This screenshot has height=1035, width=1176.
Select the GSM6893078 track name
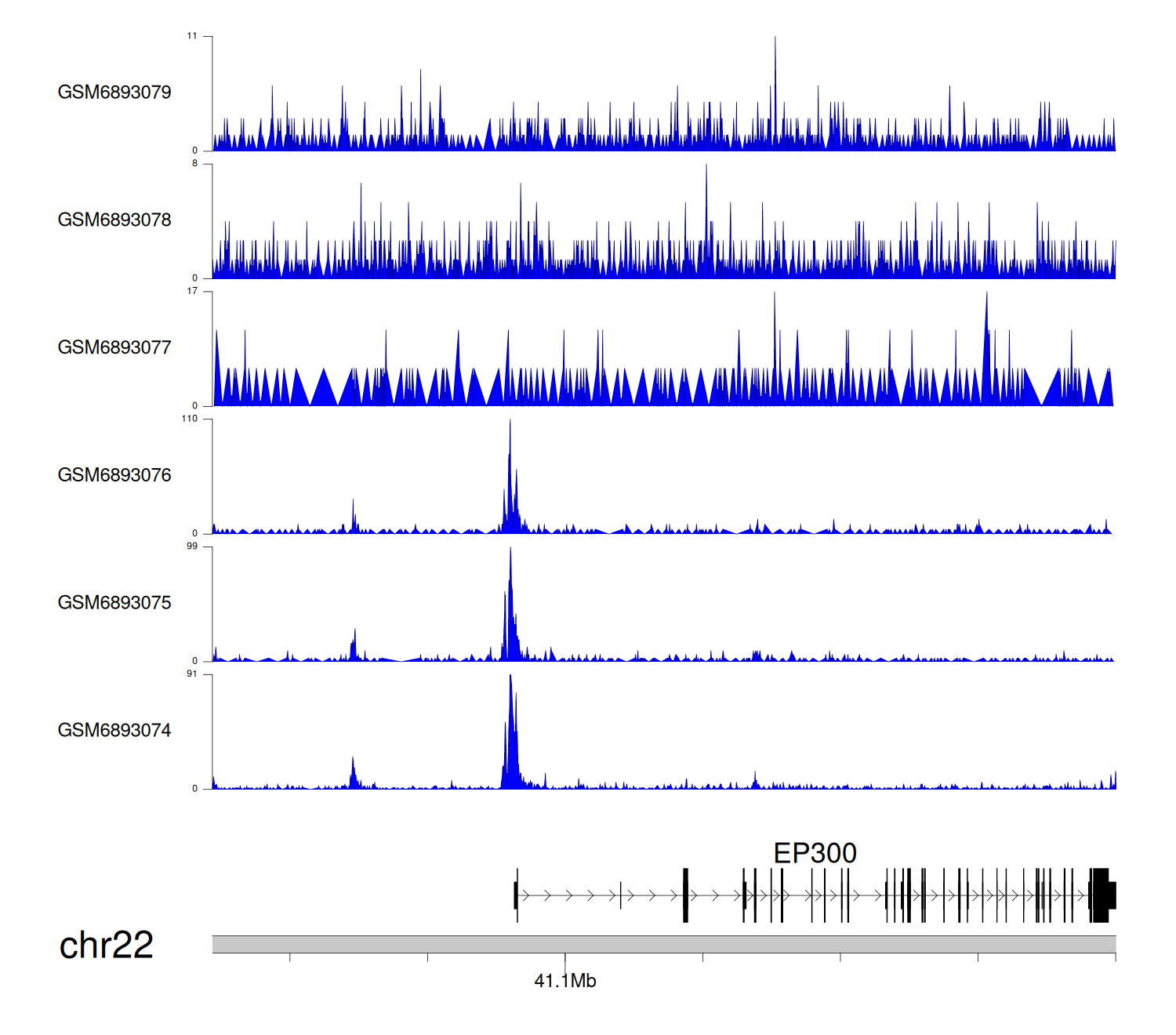(x=114, y=220)
